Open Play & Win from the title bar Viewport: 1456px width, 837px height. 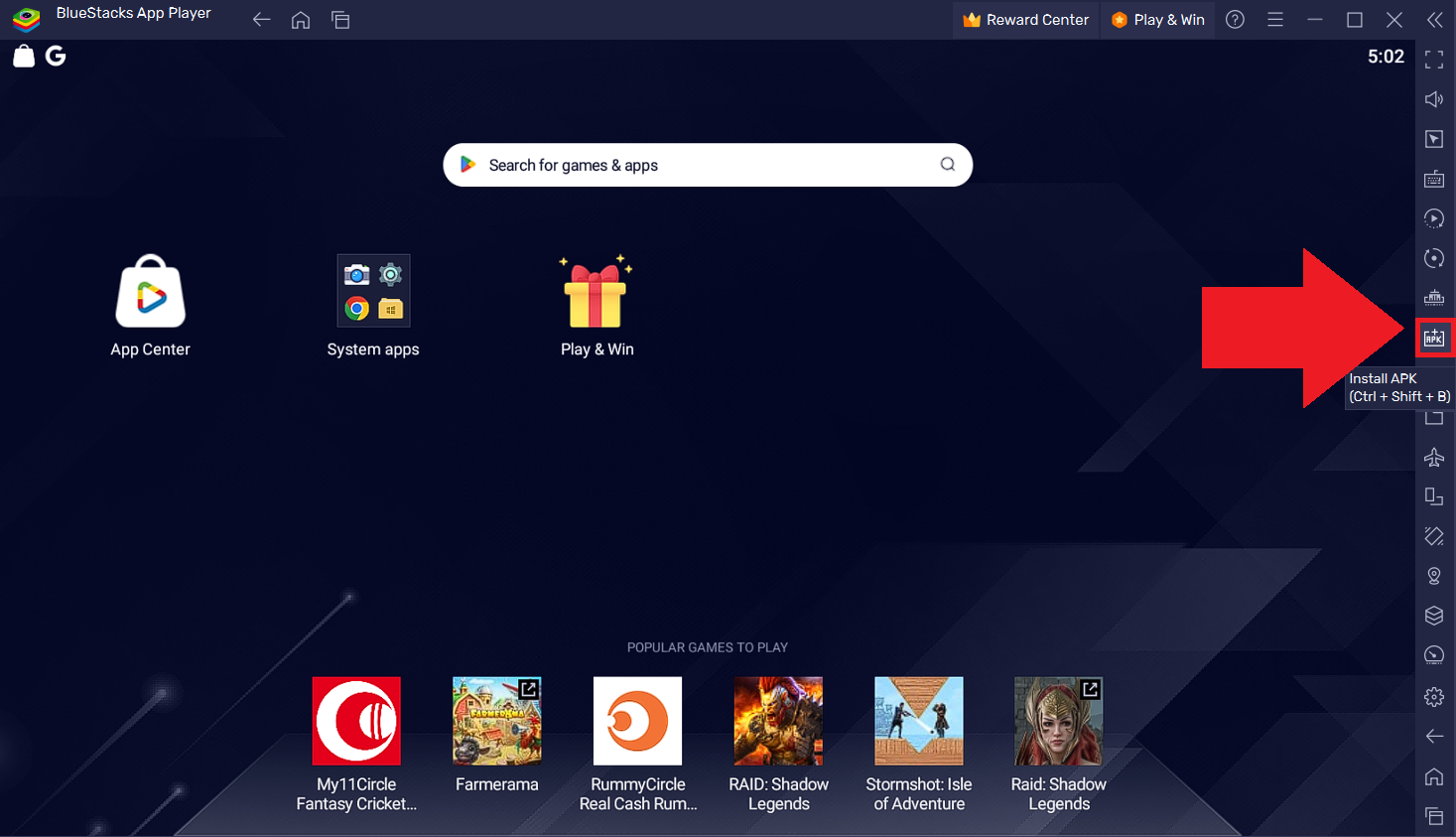click(x=1158, y=20)
